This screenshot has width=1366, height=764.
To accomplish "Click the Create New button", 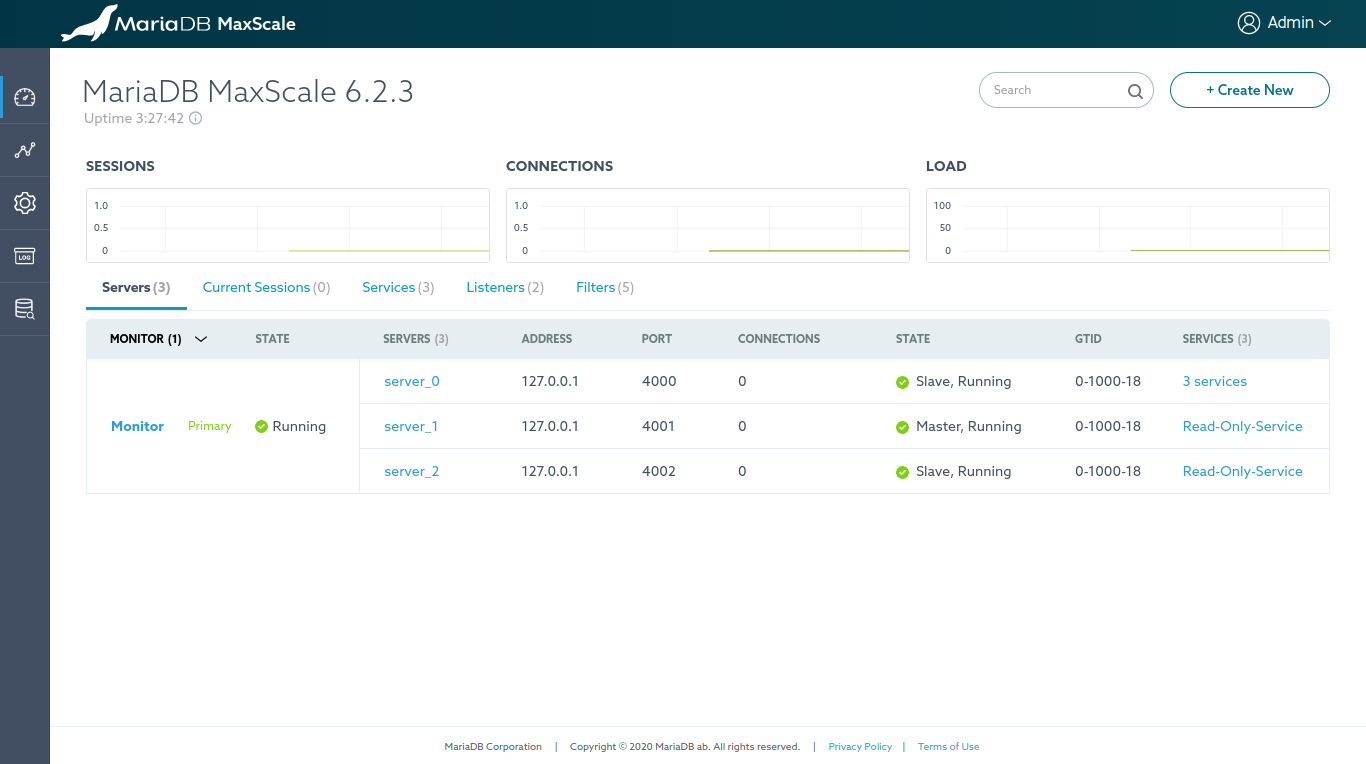I will pos(1249,90).
